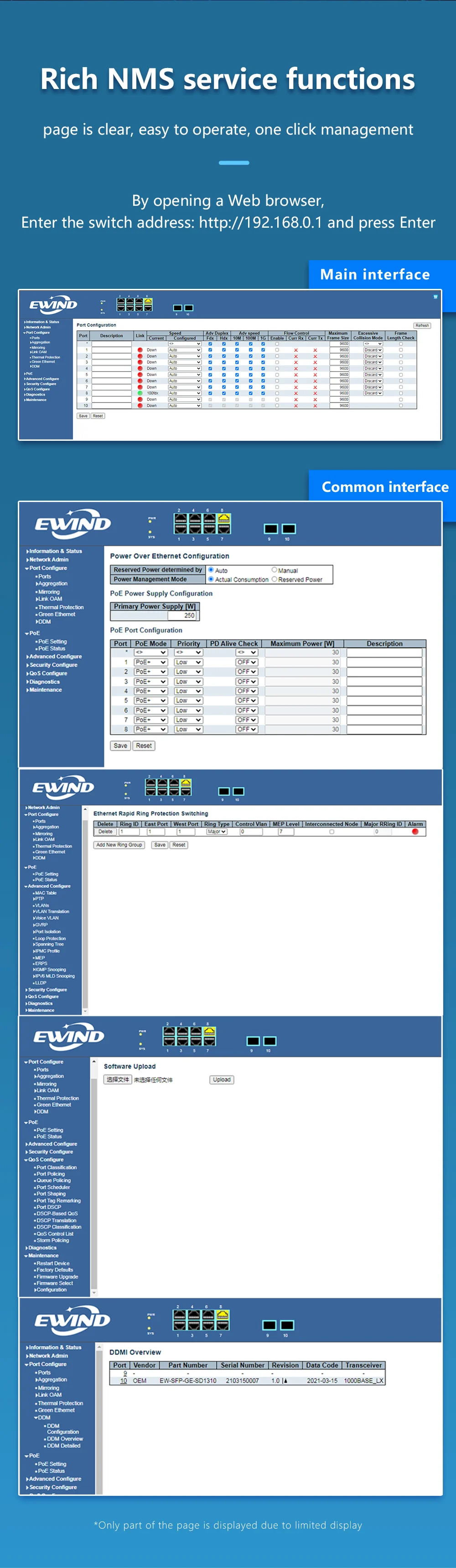Click SFP port 10 icon in the ERPS panel
The width and height of the screenshot is (456, 1568).
(239, 791)
